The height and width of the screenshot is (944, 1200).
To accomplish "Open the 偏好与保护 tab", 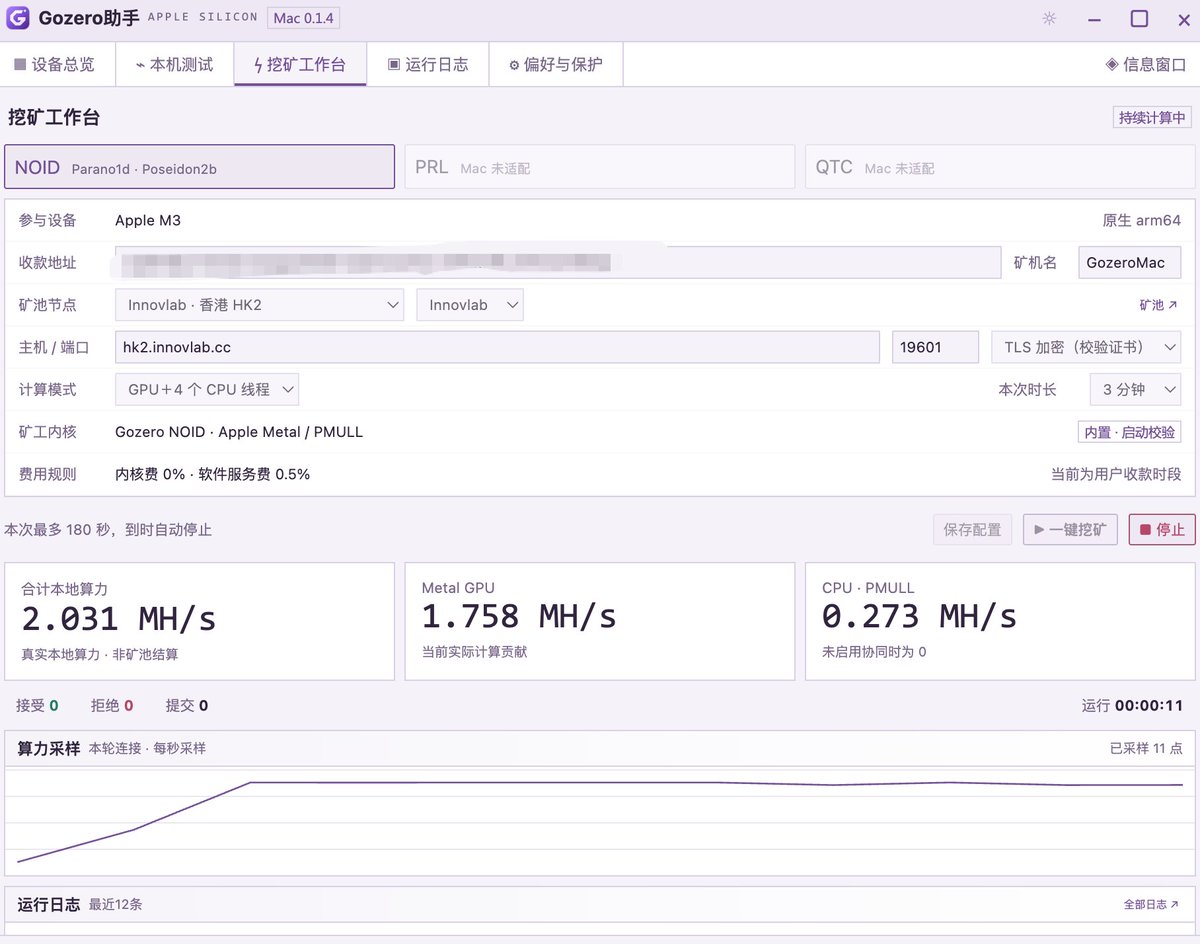I will pyautogui.click(x=556, y=65).
